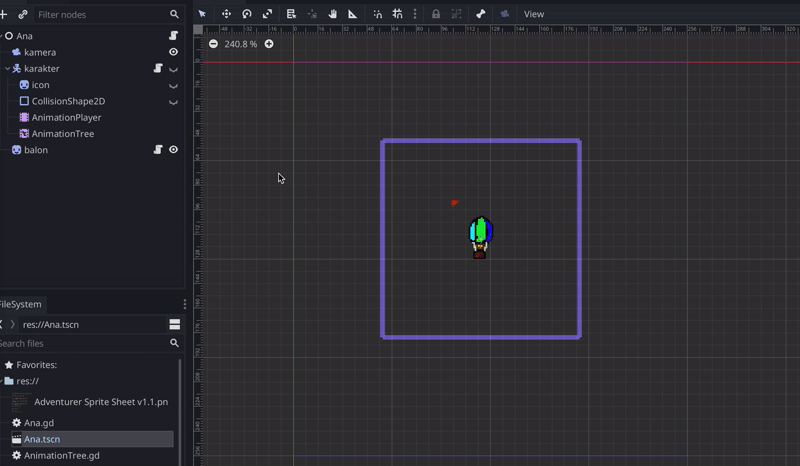The width and height of the screenshot is (800, 466).
Task: Select Adventurer Sprite Sheet v1.1 file
Action: 101,402
